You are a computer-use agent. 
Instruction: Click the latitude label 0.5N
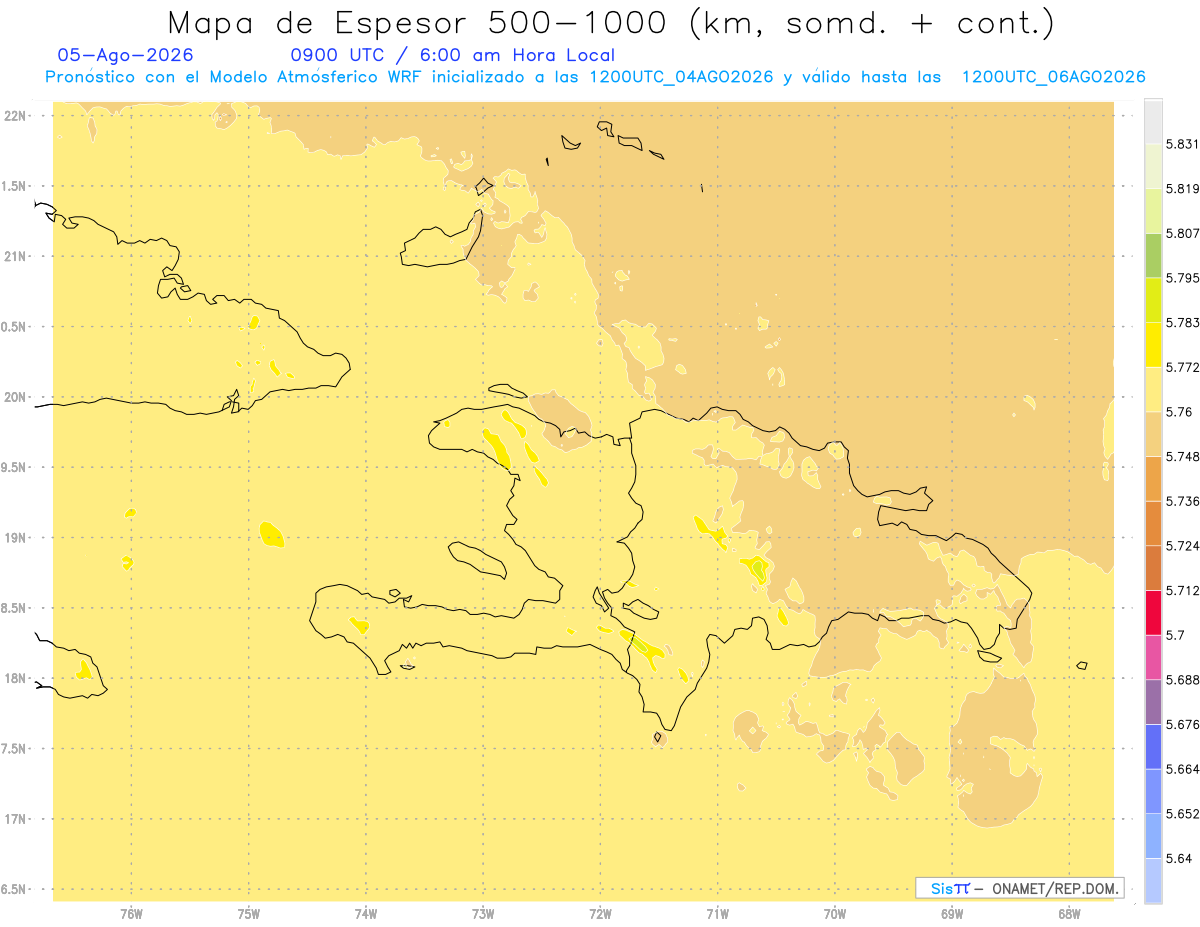[x=13, y=327]
